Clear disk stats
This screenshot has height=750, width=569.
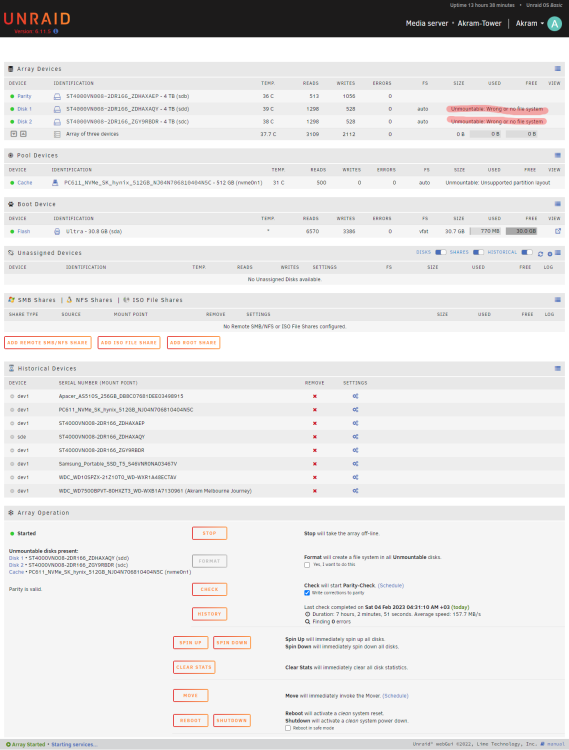[x=194, y=667]
